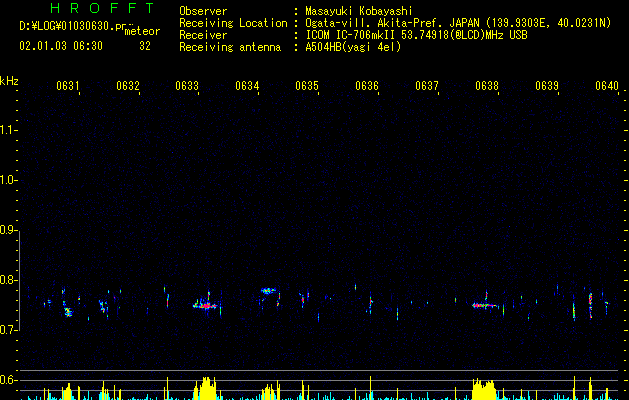The width and height of the screenshot is (629, 400).
Task: Click the 0636 time marker
Action: point(367,86)
